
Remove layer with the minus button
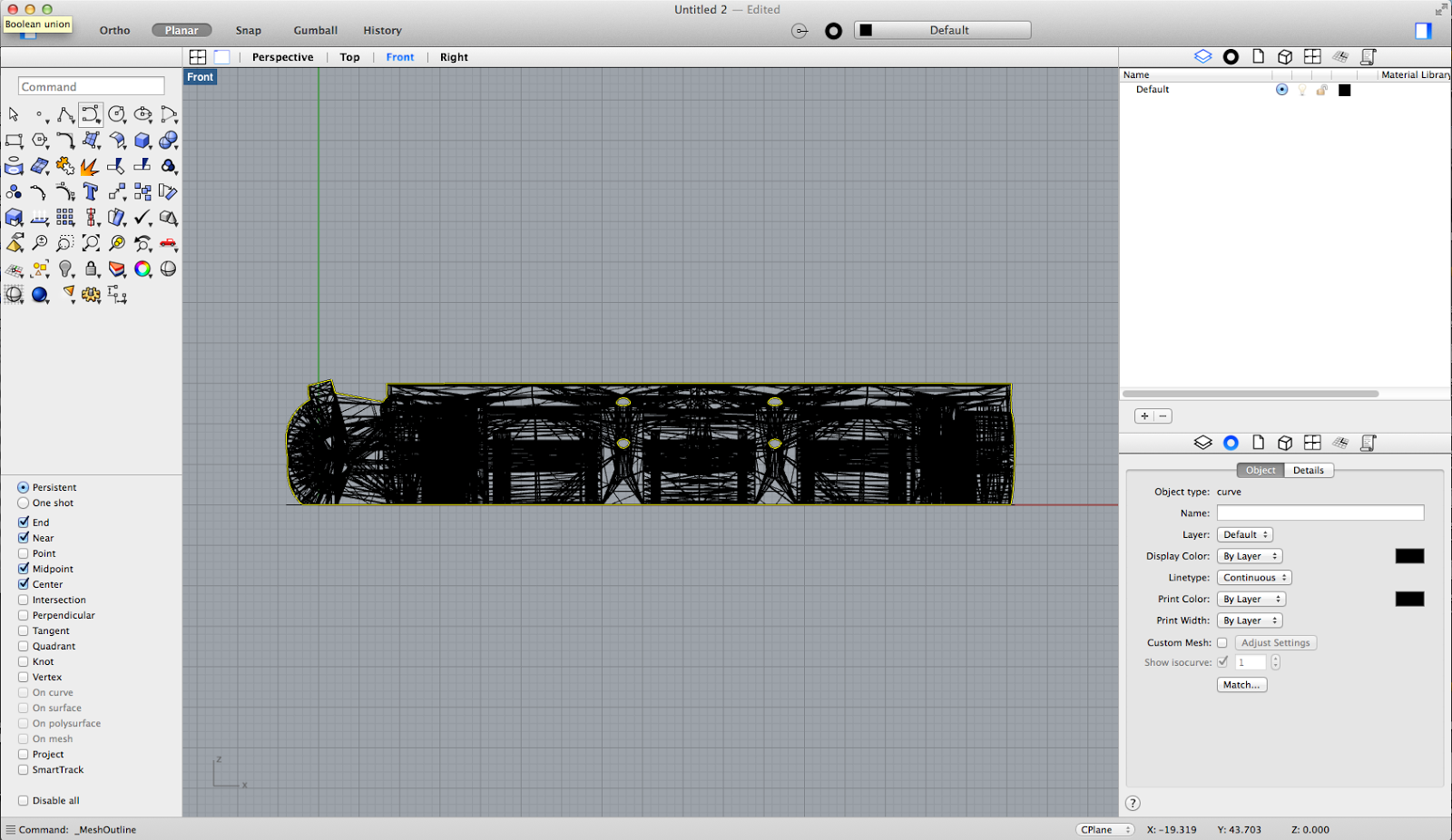pyautogui.click(x=1163, y=415)
